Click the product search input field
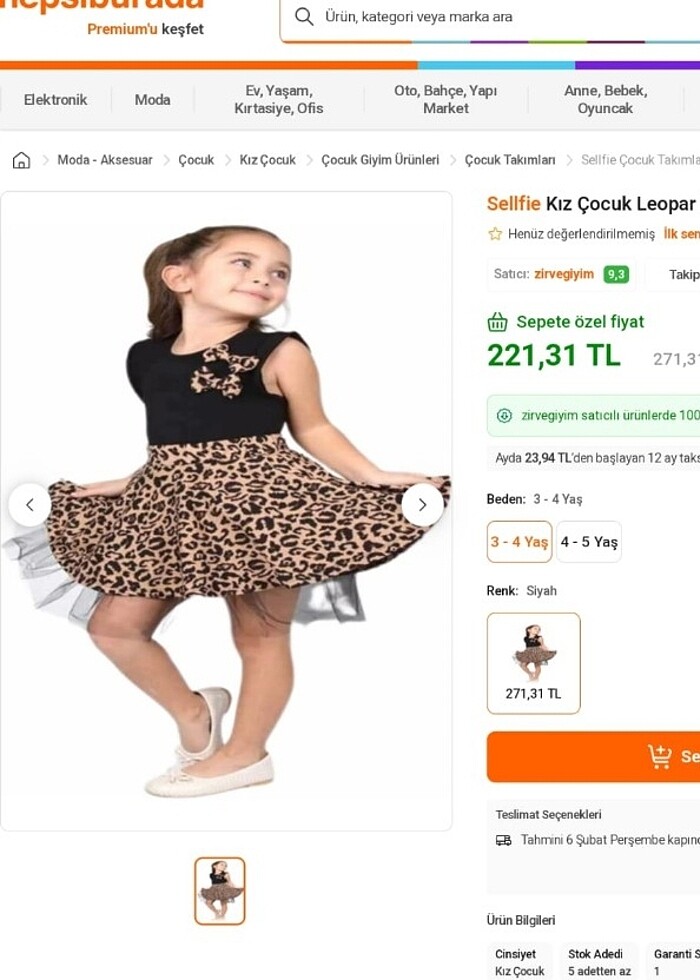 [500, 17]
